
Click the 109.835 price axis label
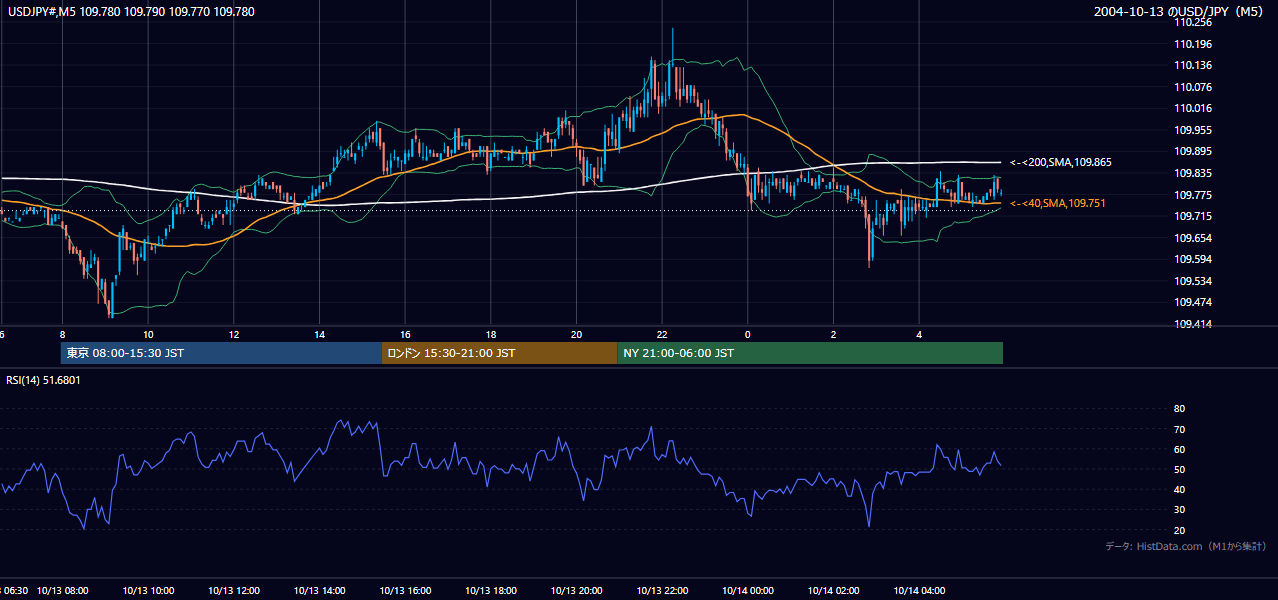pos(1194,173)
